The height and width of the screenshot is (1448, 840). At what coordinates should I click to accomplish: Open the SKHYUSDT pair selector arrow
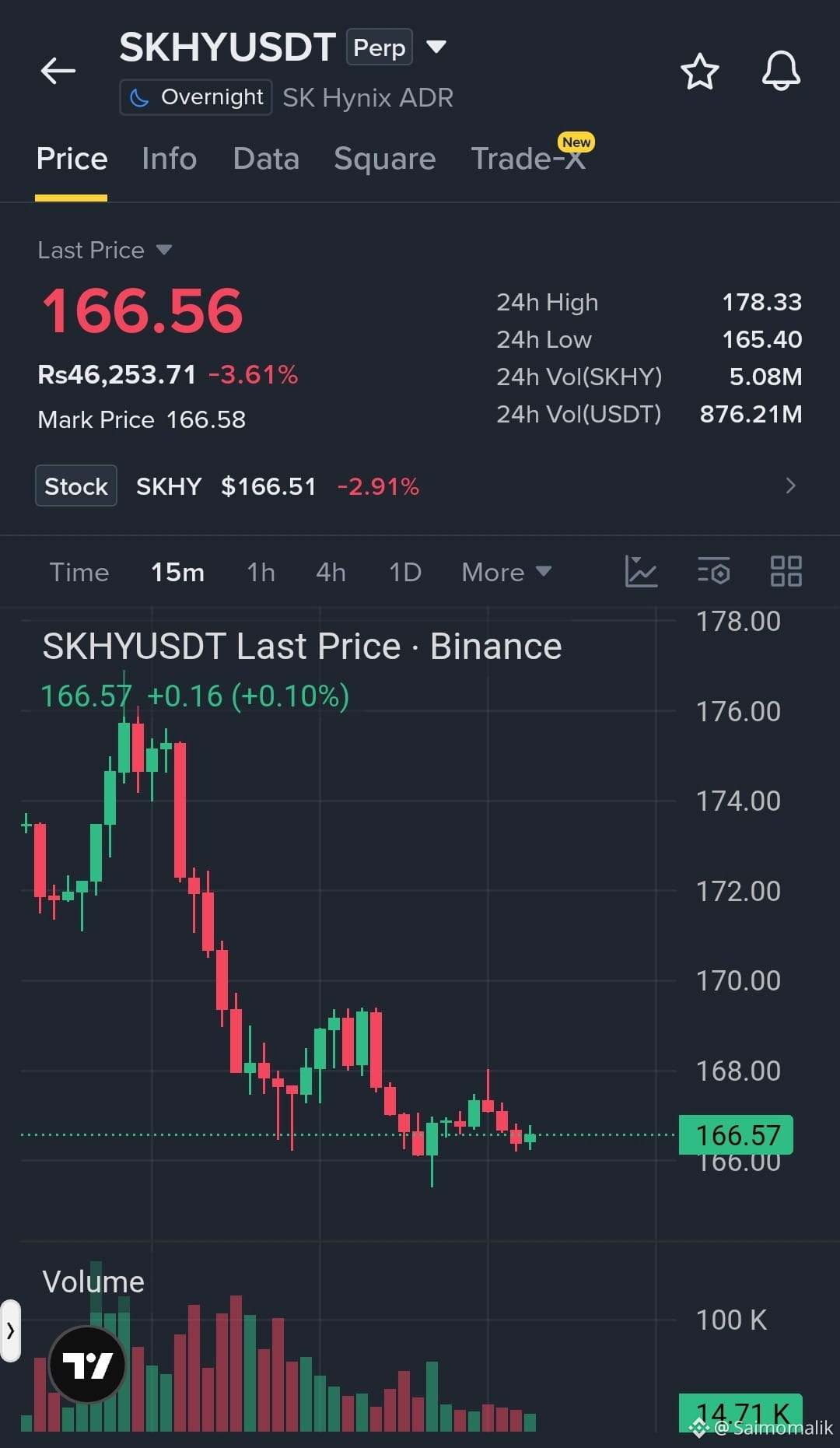click(437, 47)
